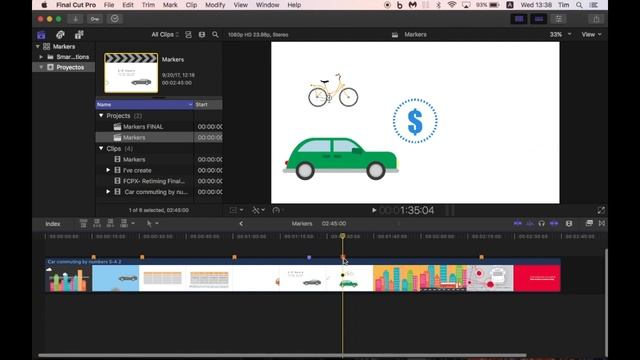Collapse the Projects group triangle

[101, 116]
